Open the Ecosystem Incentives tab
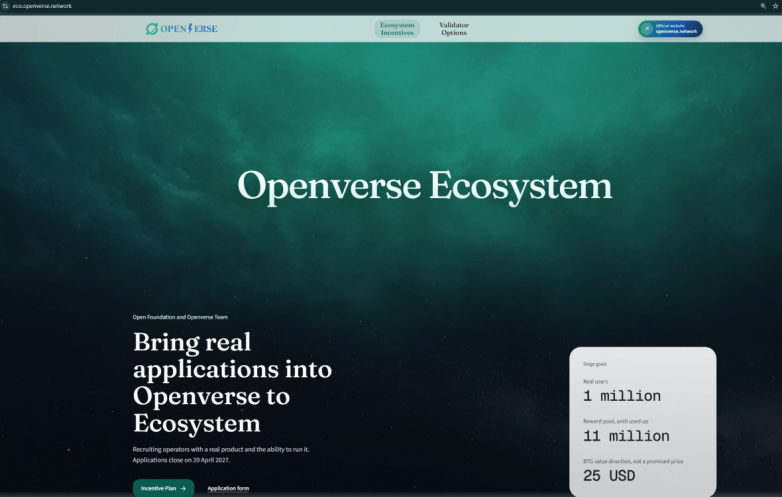This screenshot has width=782, height=497. pos(397,29)
